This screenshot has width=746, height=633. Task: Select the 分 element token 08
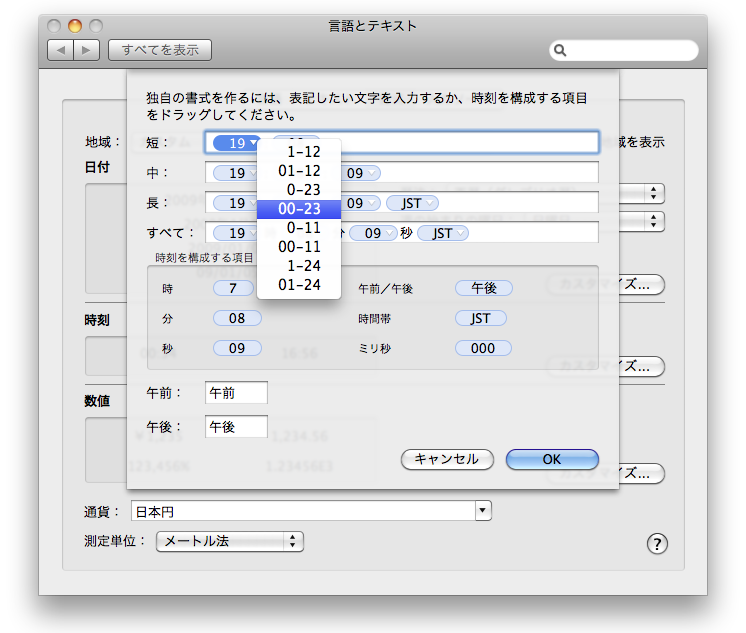[237, 318]
